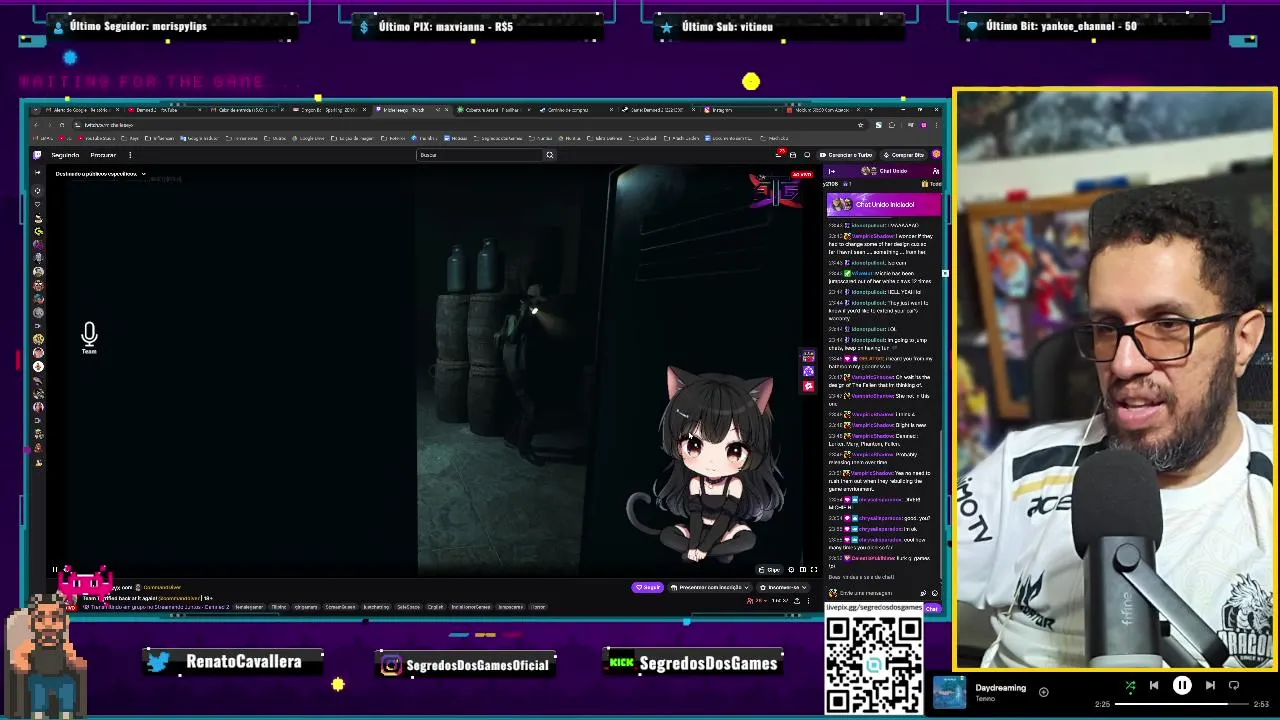The image size is (1280, 720).
Task: Open the chat community users icon
Action: [936, 171]
